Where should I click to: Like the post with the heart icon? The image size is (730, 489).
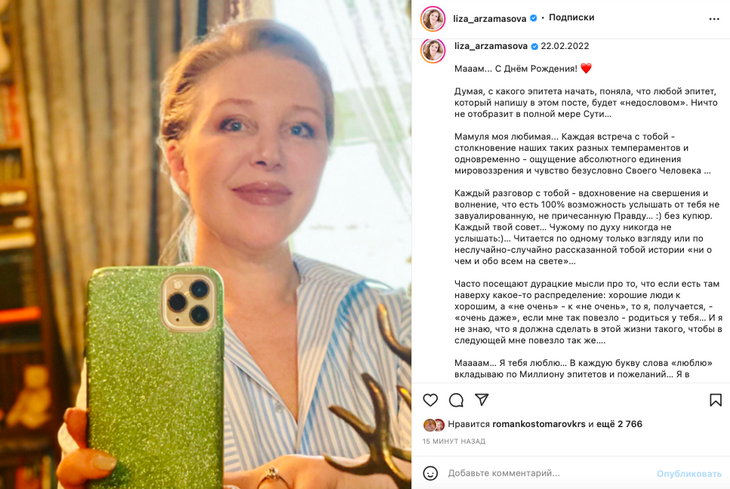click(430, 400)
